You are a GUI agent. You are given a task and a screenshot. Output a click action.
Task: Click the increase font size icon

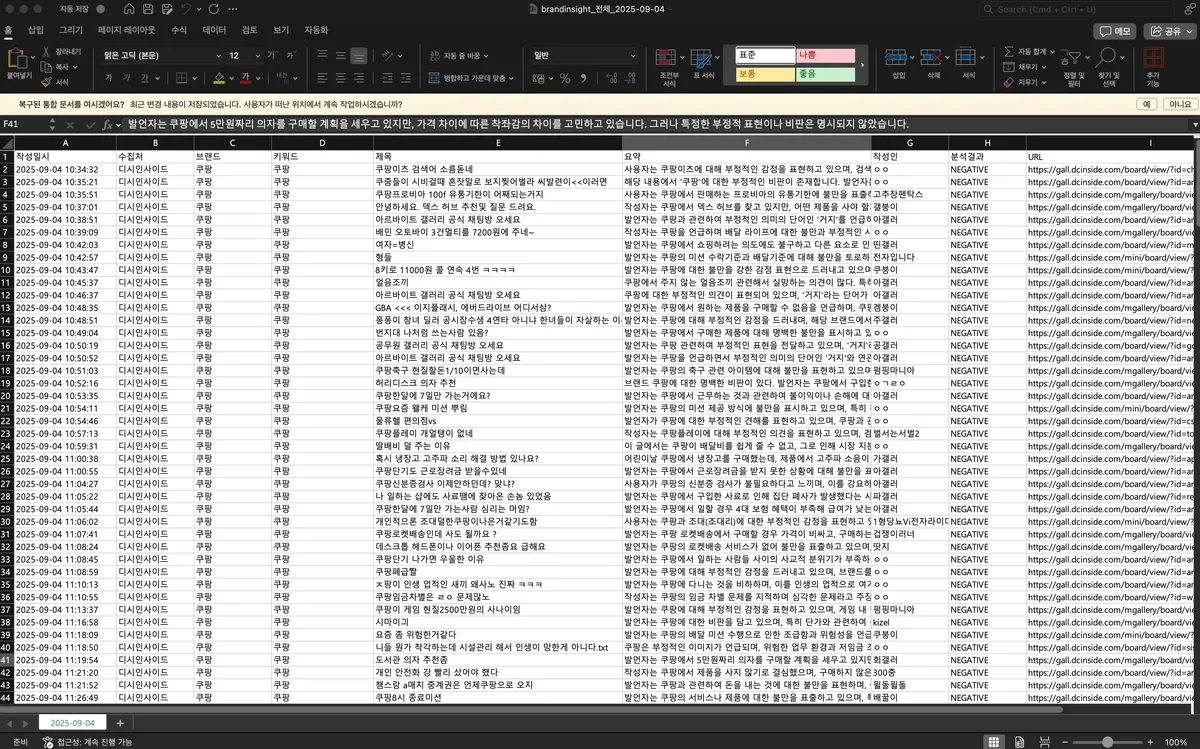click(x=272, y=56)
